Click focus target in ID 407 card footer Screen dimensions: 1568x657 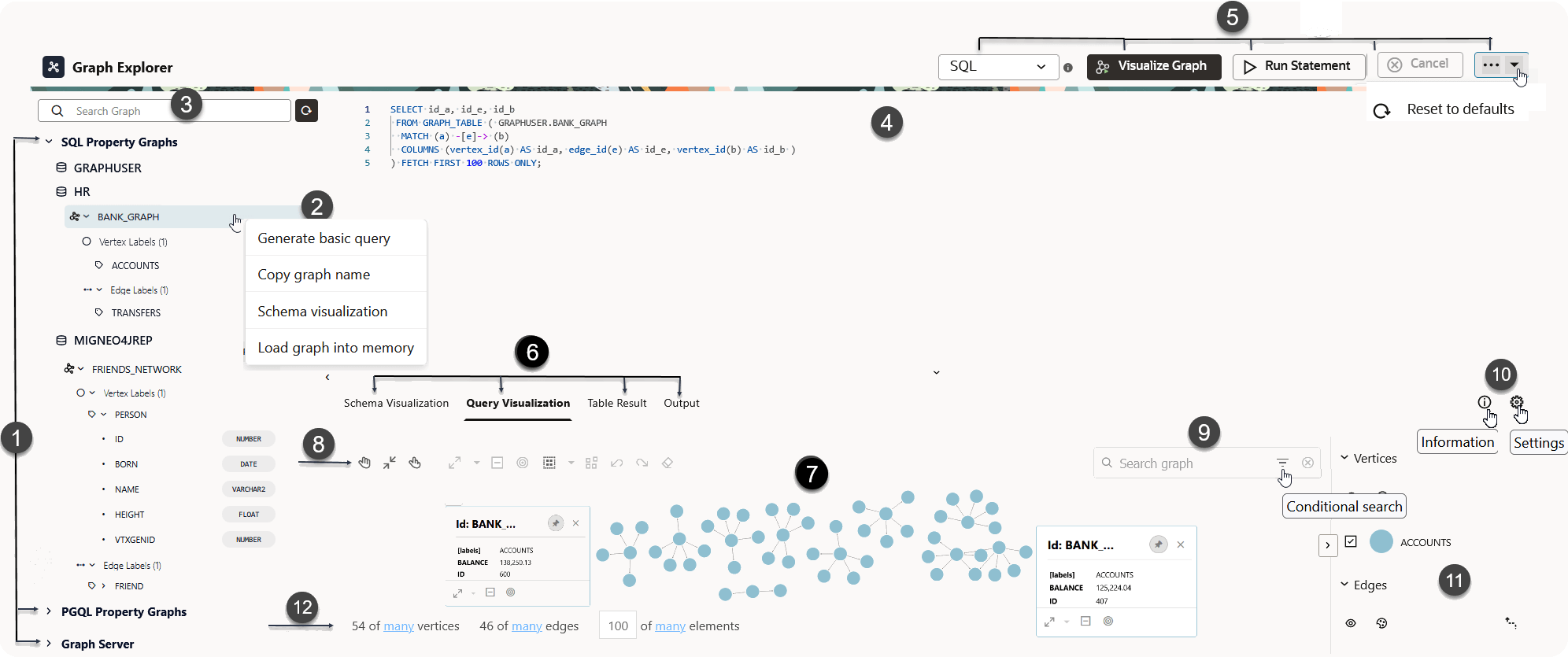coord(1108,621)
